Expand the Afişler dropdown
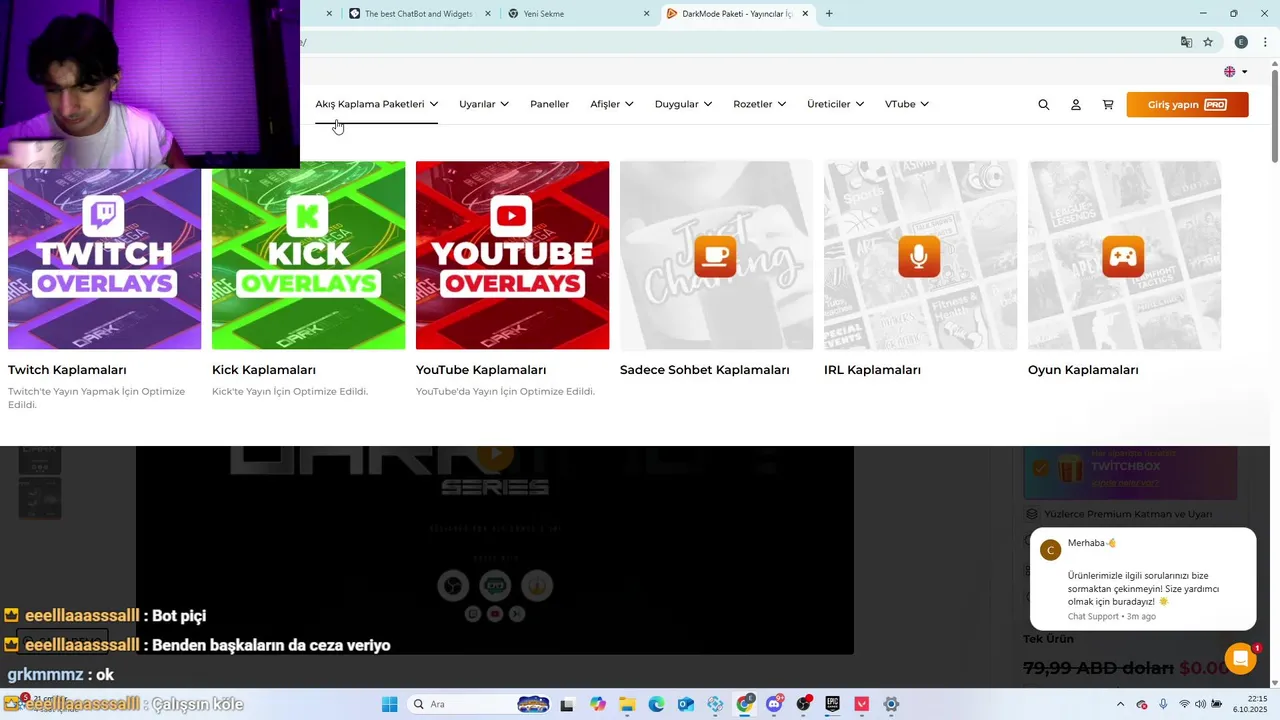The height and width of the screenshot is (720, 1280). pyautogui.click(x=612, y=104)
